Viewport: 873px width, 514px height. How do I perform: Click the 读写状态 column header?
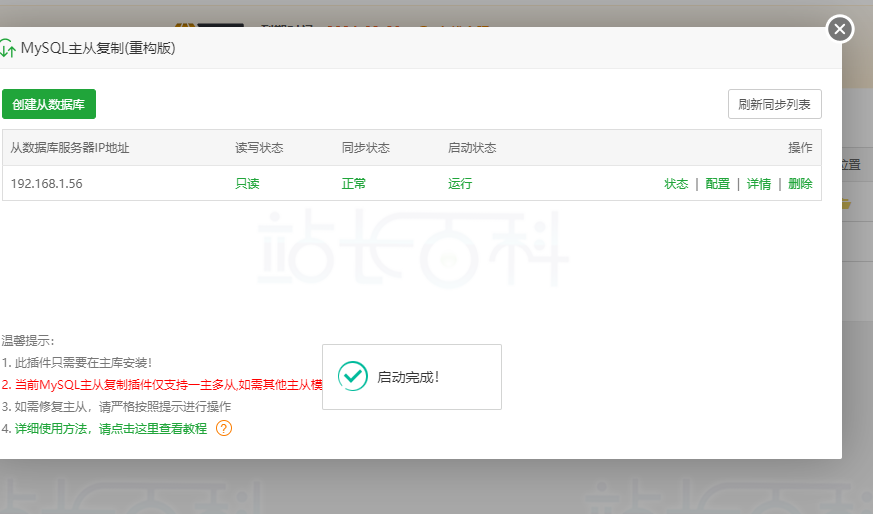(x=259, y=148)
